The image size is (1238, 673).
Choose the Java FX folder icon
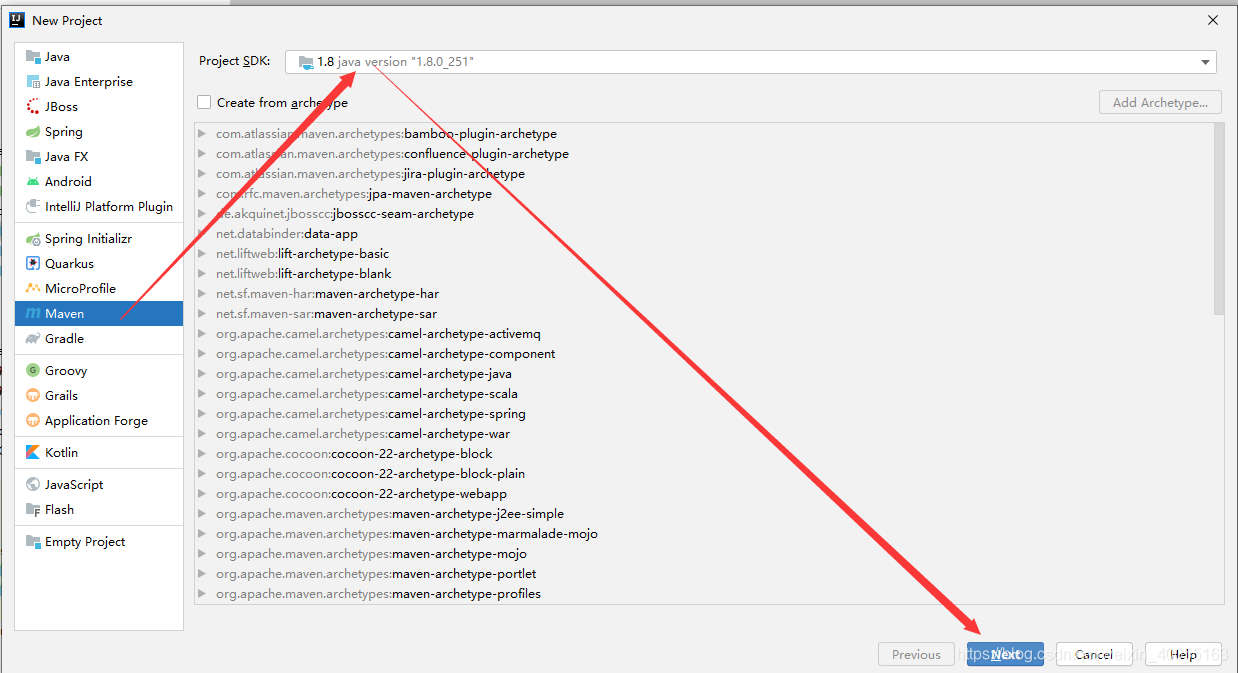[x=33, y=157]
